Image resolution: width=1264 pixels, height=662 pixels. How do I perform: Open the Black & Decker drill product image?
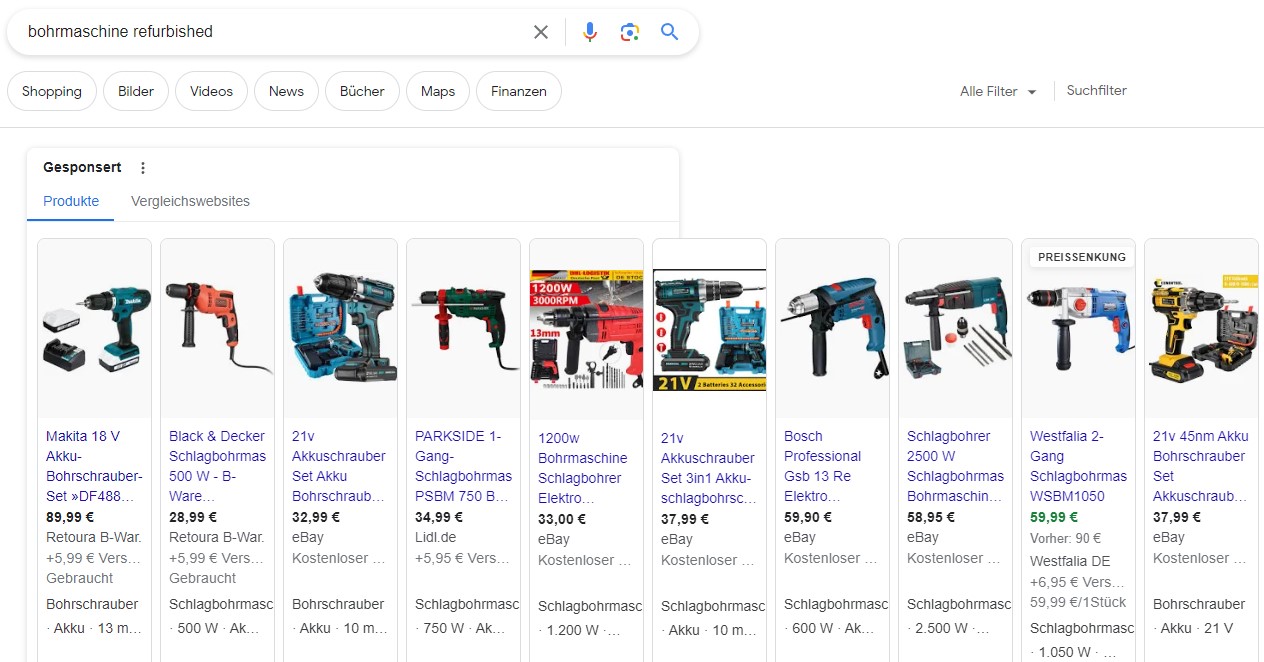point(217,328)
